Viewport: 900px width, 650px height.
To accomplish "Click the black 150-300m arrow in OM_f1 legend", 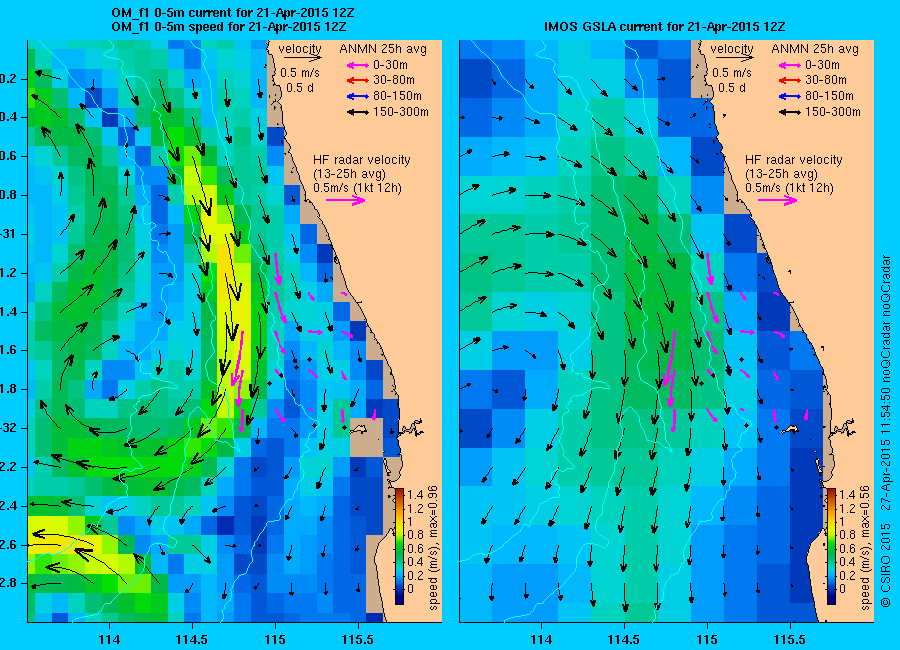I will pyautogui.click(x=358, y=113).
